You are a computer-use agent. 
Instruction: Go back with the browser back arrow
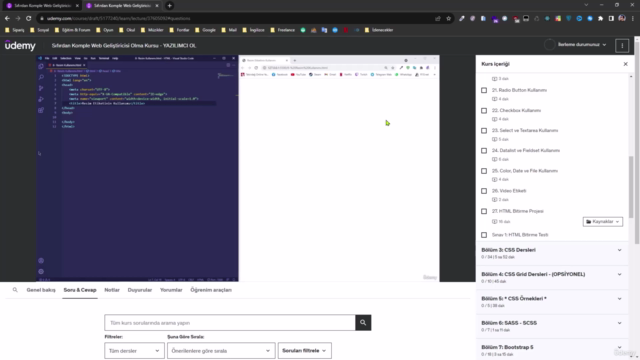click(x=7, y=18)
